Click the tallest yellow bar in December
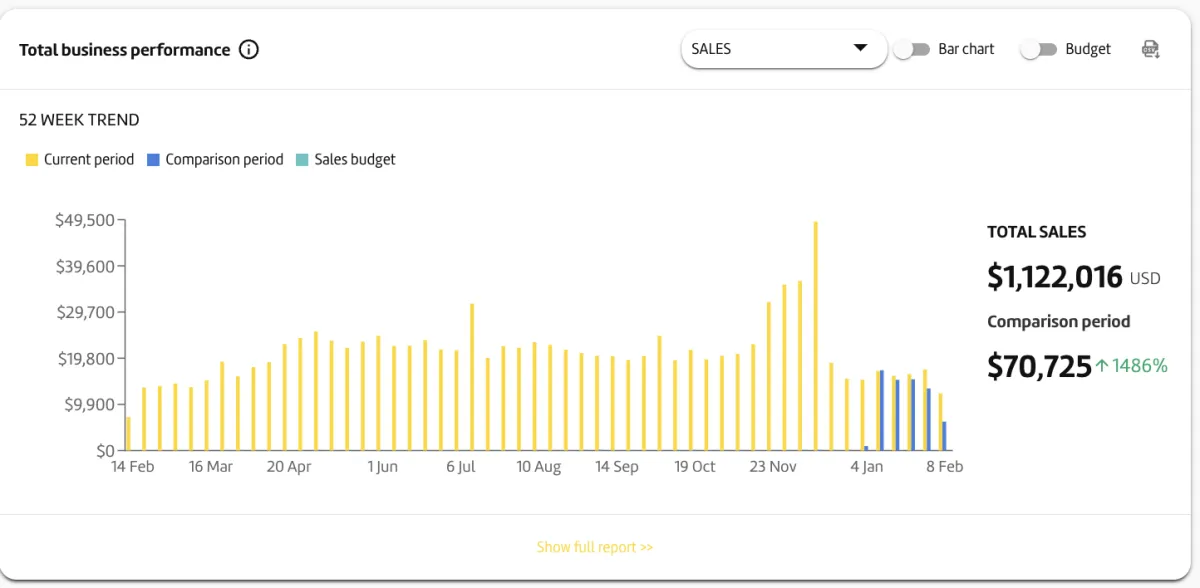Screen dimensions: 1200x588 (x=815, y=336)
